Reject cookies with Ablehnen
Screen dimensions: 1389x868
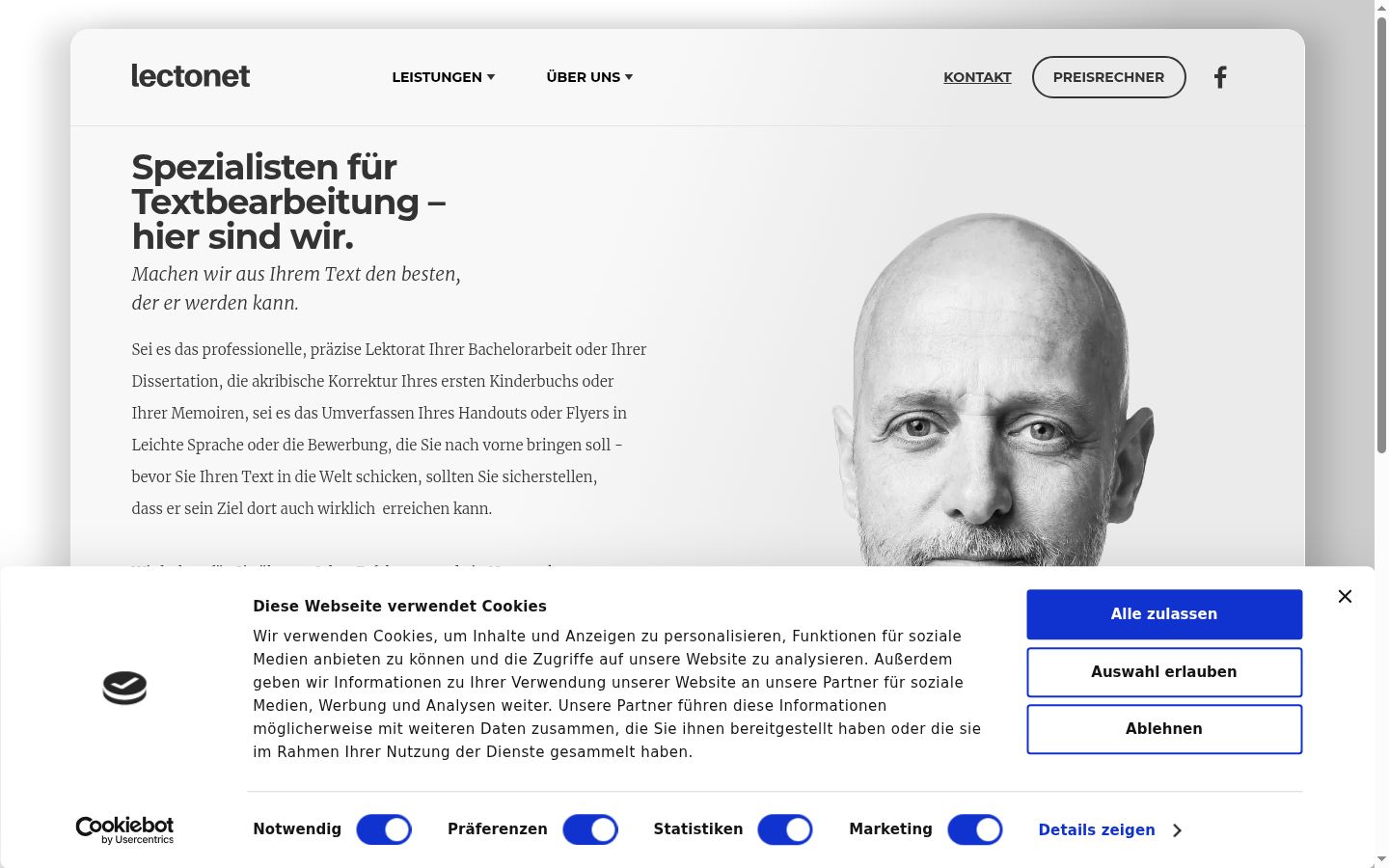click(x=1164, y=729)
